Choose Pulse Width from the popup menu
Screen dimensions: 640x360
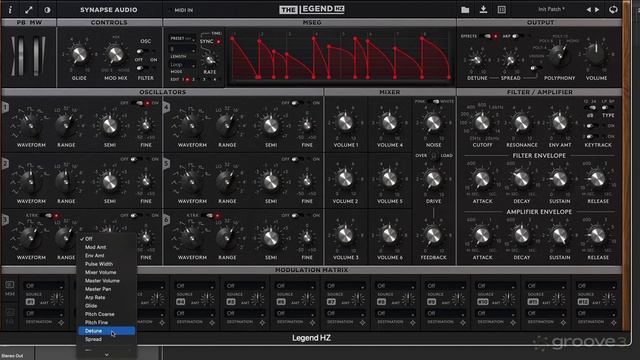point(107,264)
